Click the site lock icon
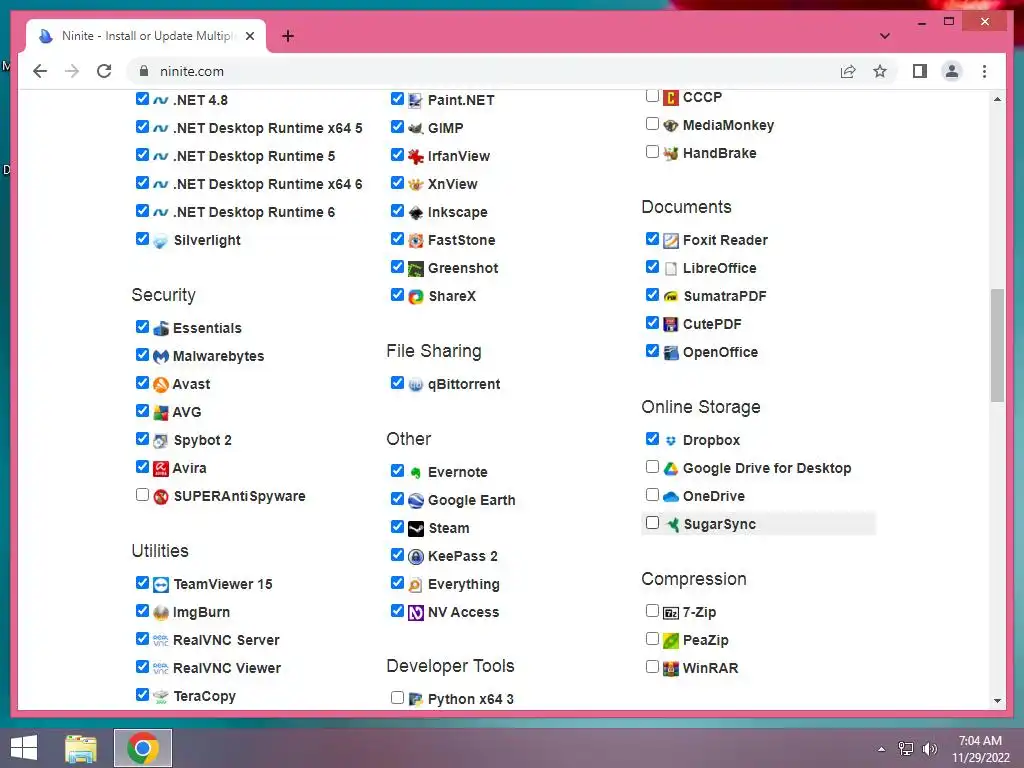The height and width of the screenshot is (768, 1024). [x=144, y=71]
